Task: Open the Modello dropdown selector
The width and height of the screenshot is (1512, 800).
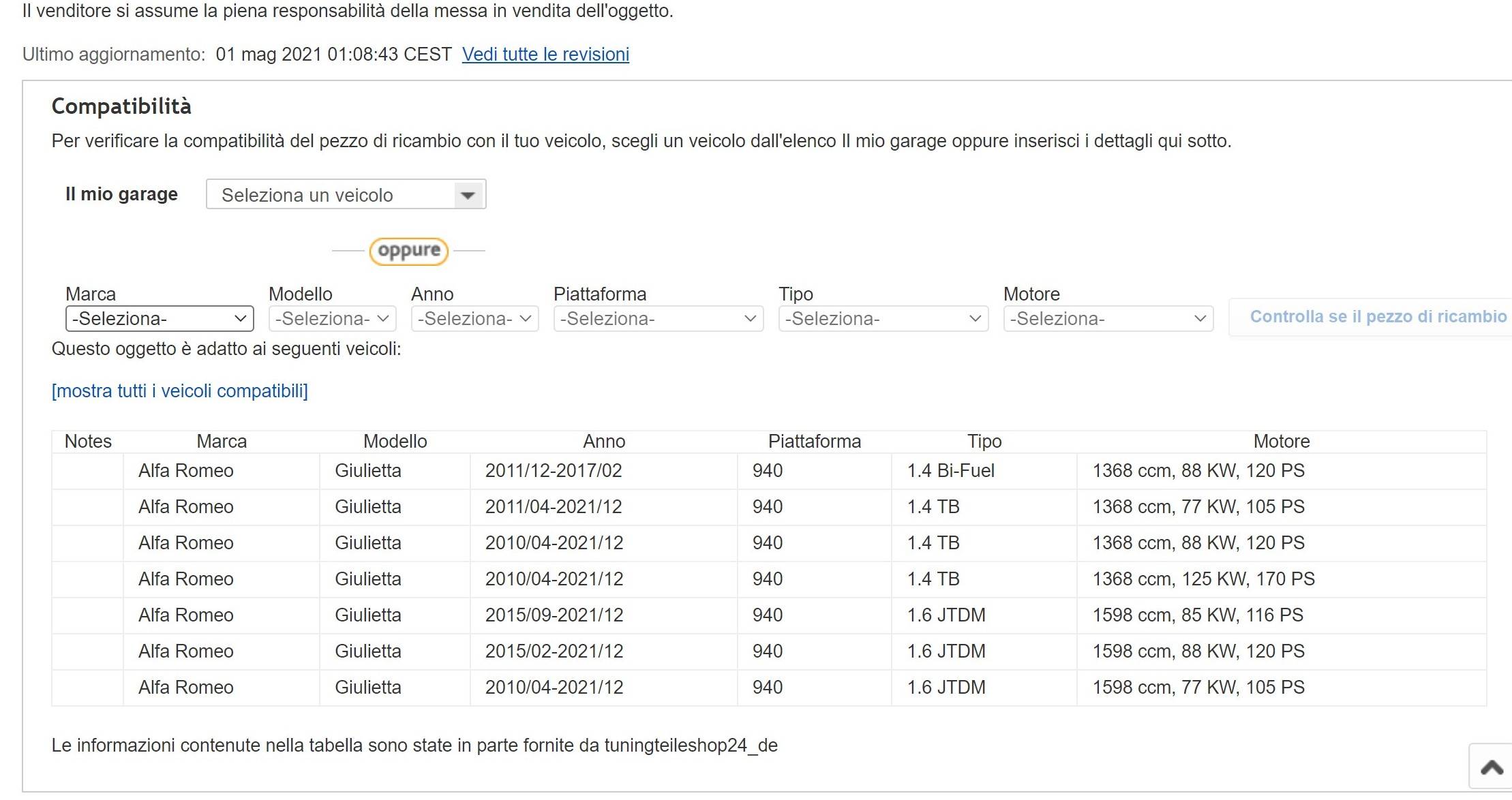Action: click(x=332, y=318)
